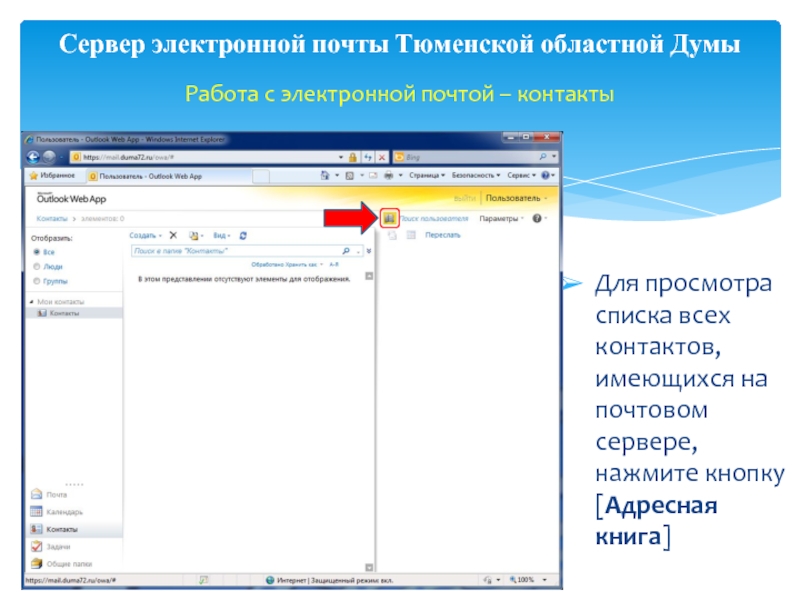This screenshot has height=600, width=800.
Task: Select the Группы radio button
Action: 37,281
